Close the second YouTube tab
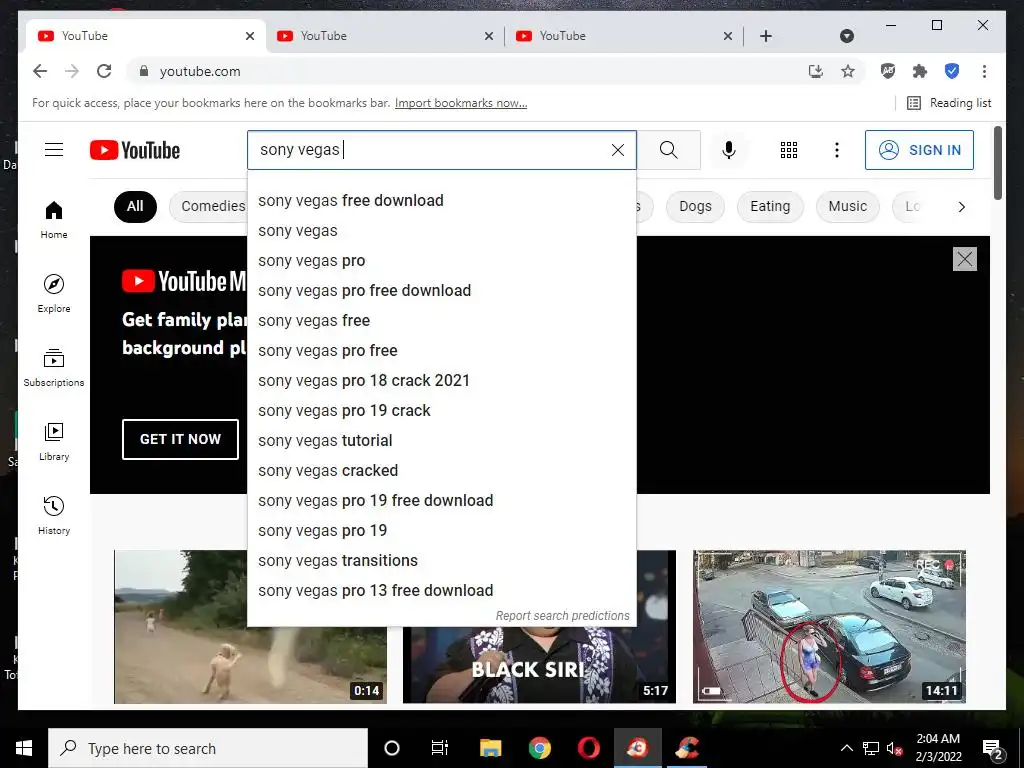Image resolution: width=1024 pixels, height=768 pixels. [x=489, y=36]
